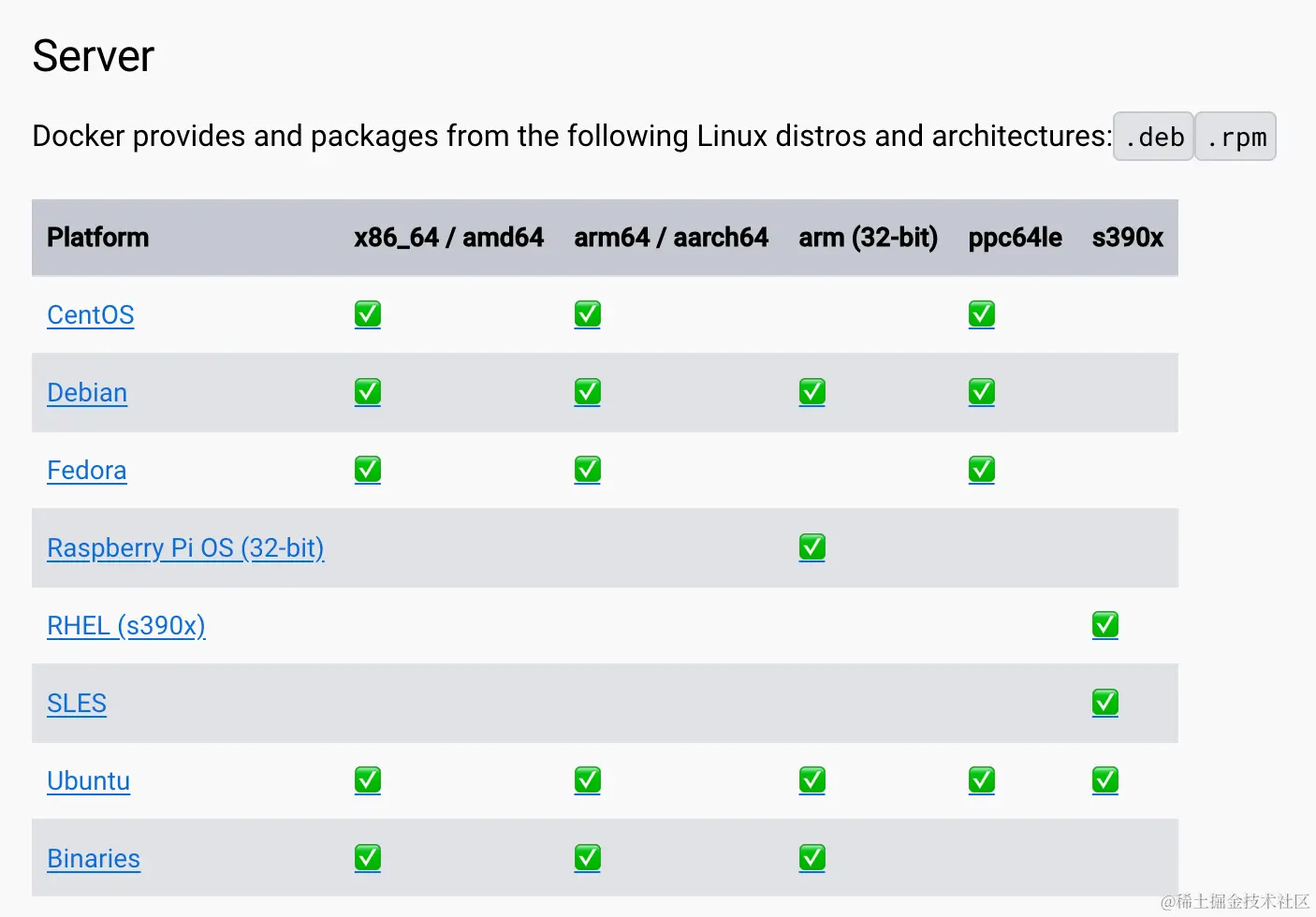
Task: Click the Binaries arm64 checkmark
Action: click(588, 858)
